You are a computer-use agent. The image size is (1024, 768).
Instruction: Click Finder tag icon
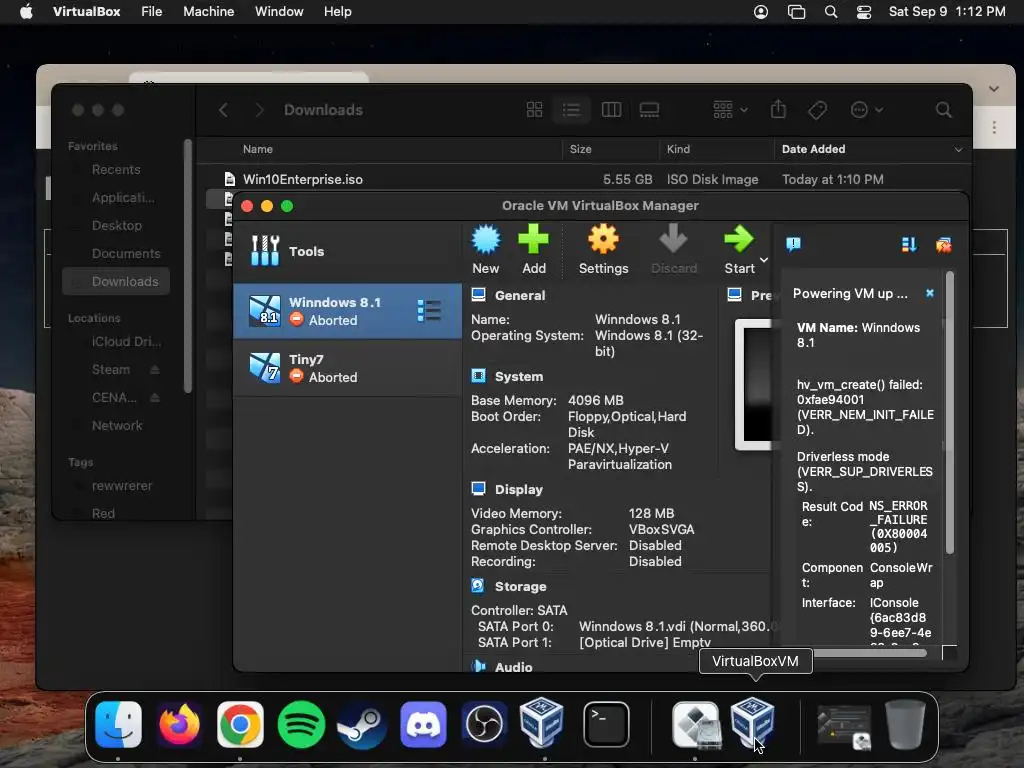pos(817,110)
